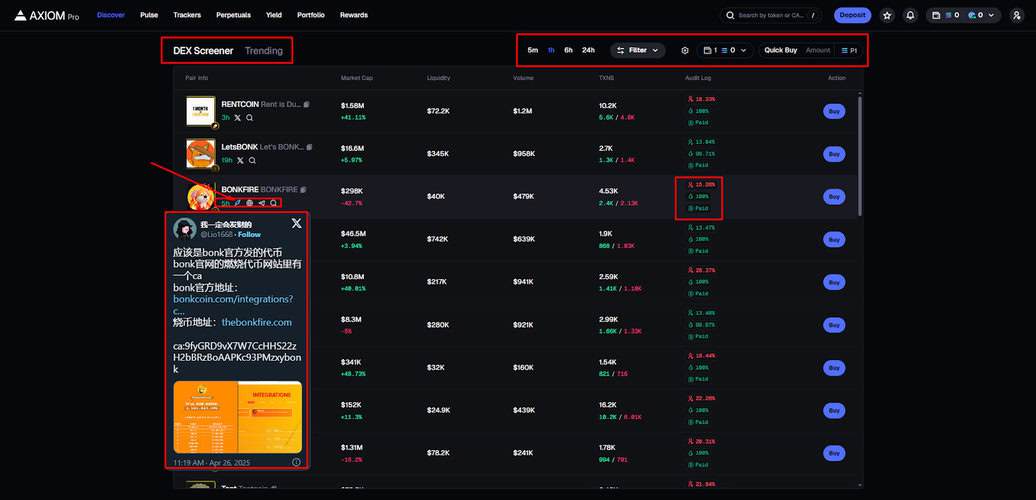Click the Quick Buy Amount field
The width and height of the screenshot is (1036, 500).
(818, 50)
